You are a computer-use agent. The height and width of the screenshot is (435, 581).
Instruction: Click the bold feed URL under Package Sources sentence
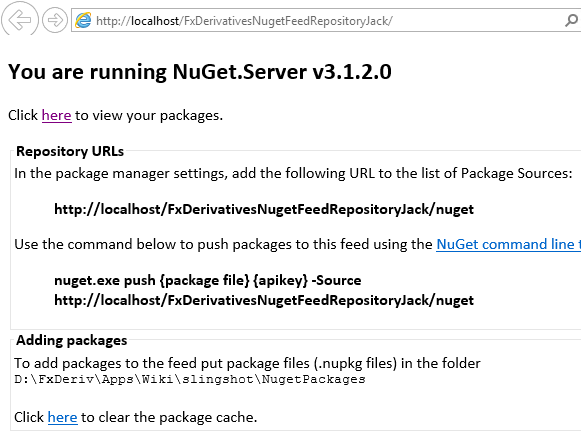point(264,209)
